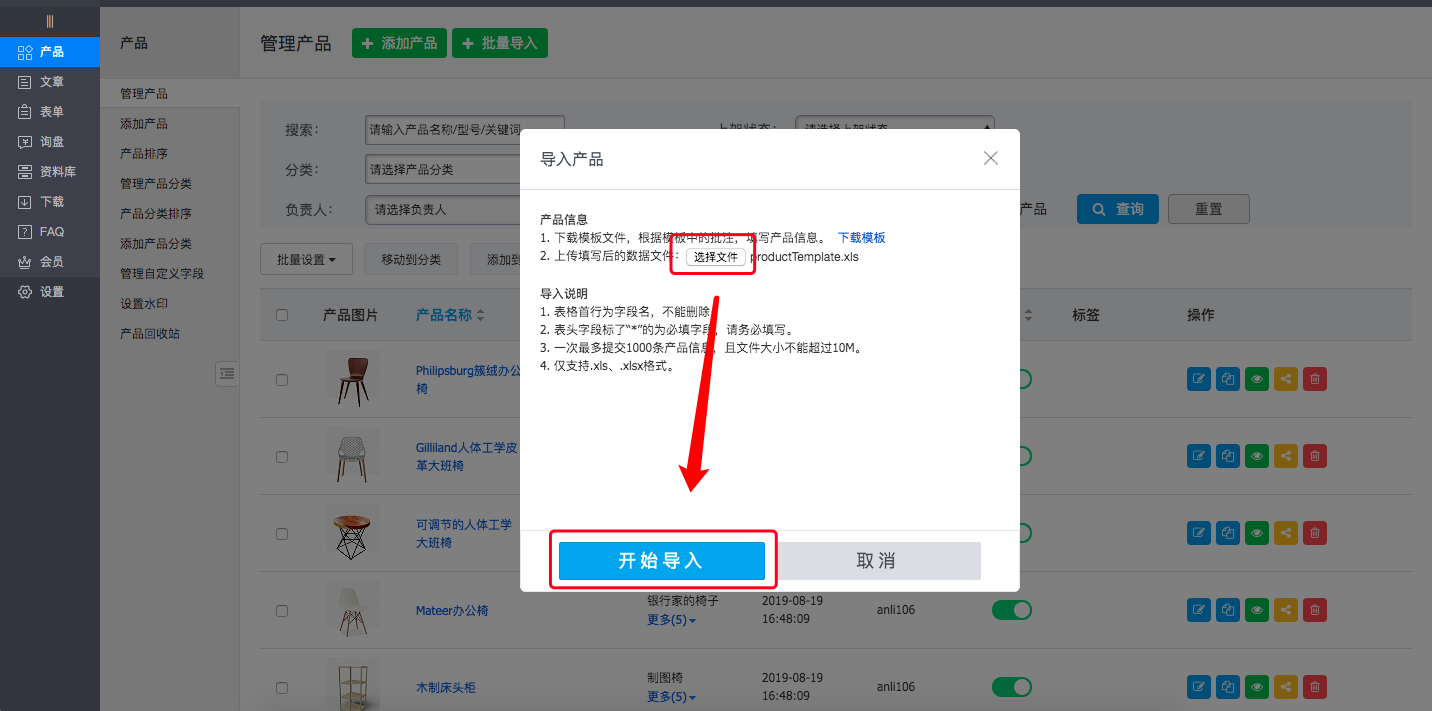Click the 开始导入 button to start importing
1432x711 pixels.
[x=662, y=560]
